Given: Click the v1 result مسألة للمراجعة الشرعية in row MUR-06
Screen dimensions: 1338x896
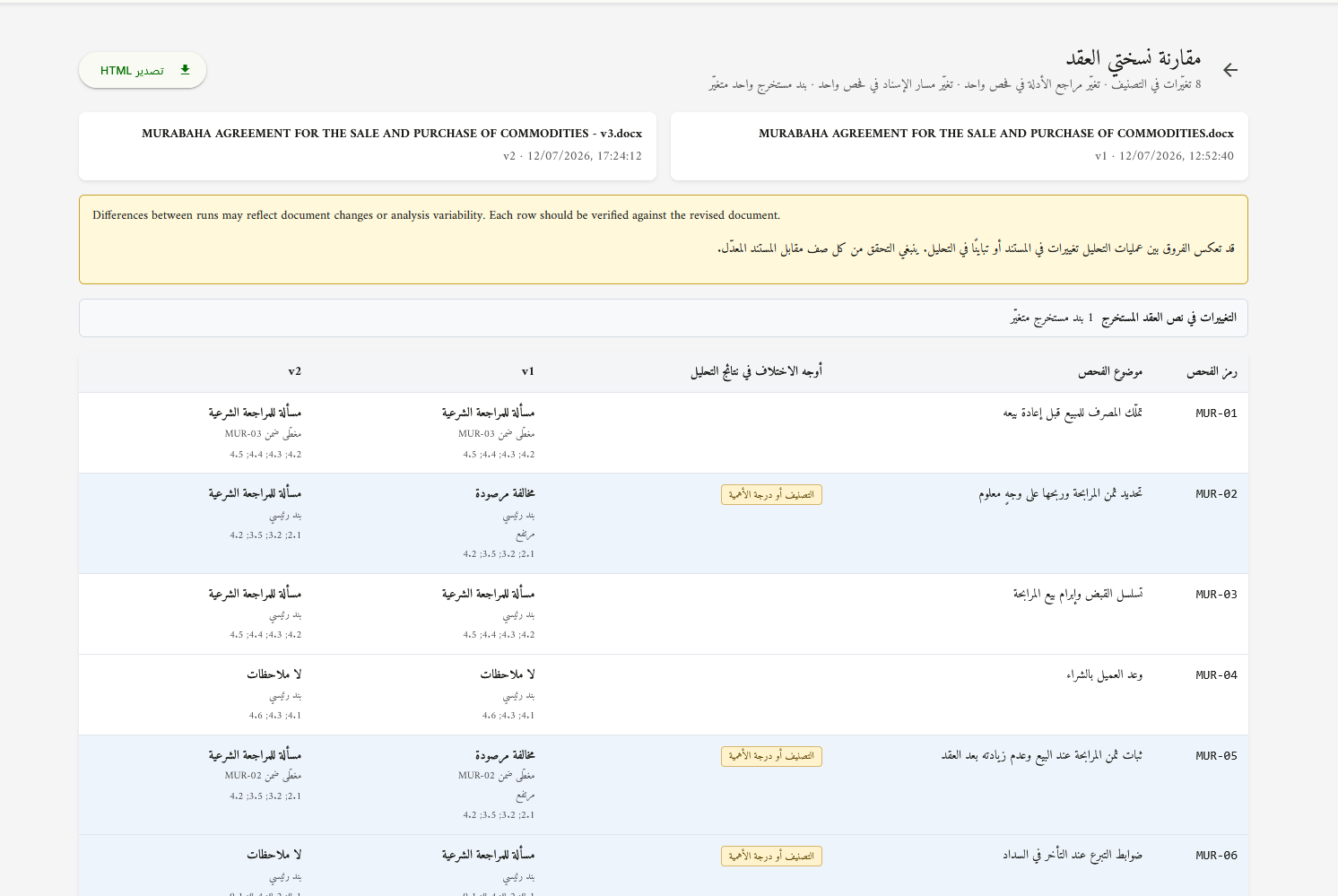Looking at the screenshot, I should [x=488, y=856].
